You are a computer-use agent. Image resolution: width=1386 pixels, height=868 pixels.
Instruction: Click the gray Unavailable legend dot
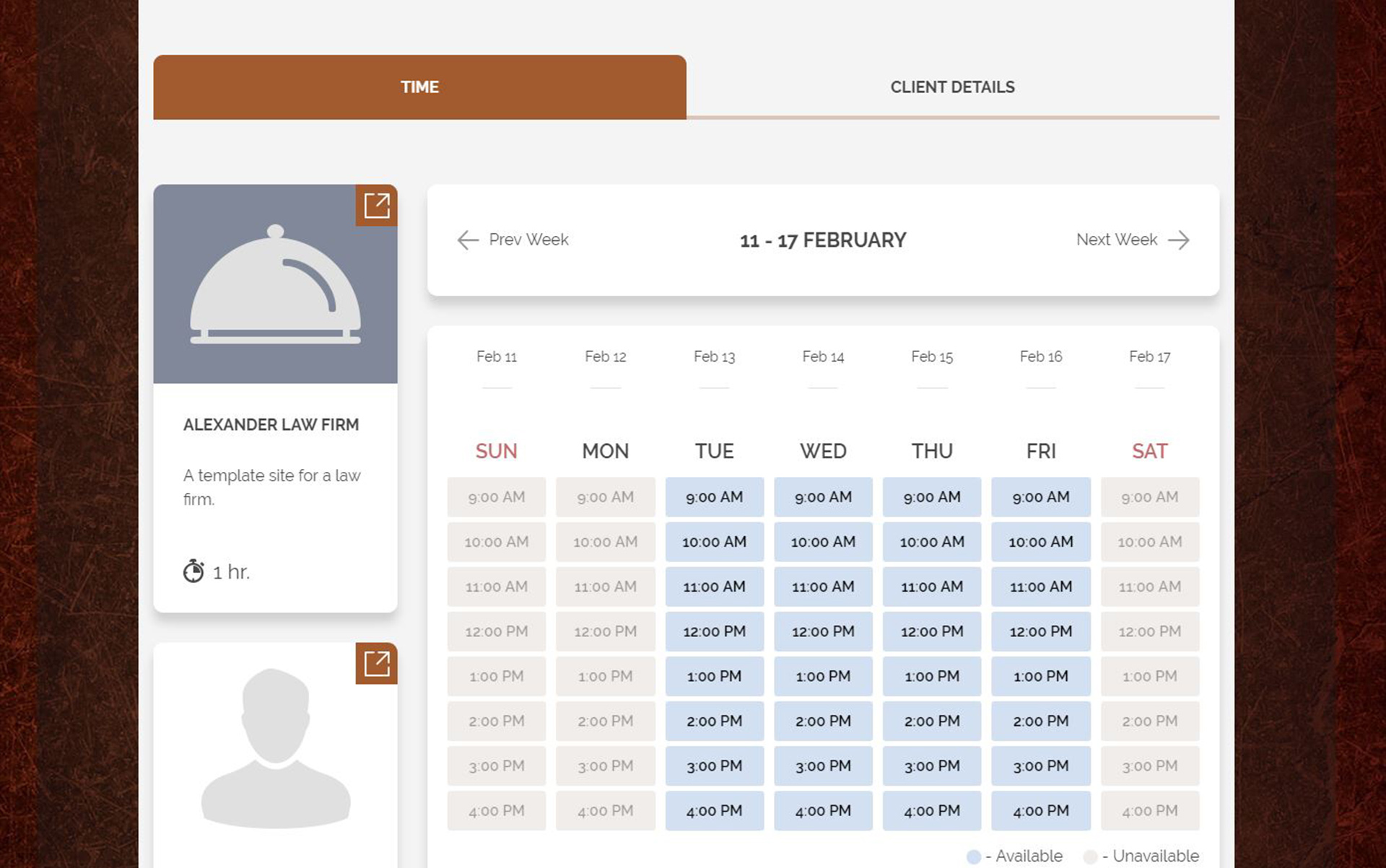pos(1091,856)
